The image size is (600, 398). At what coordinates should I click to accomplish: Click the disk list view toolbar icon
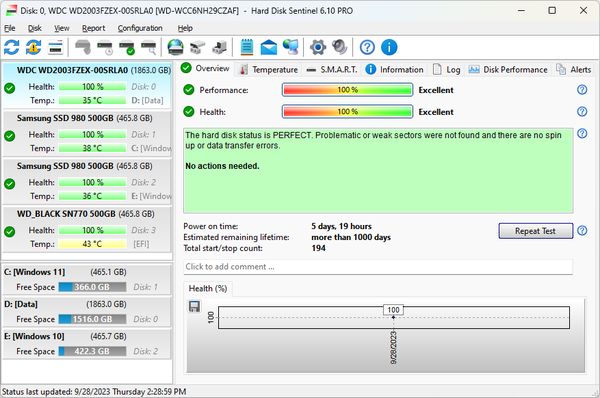pyautogui.click(x=55, y=47)
